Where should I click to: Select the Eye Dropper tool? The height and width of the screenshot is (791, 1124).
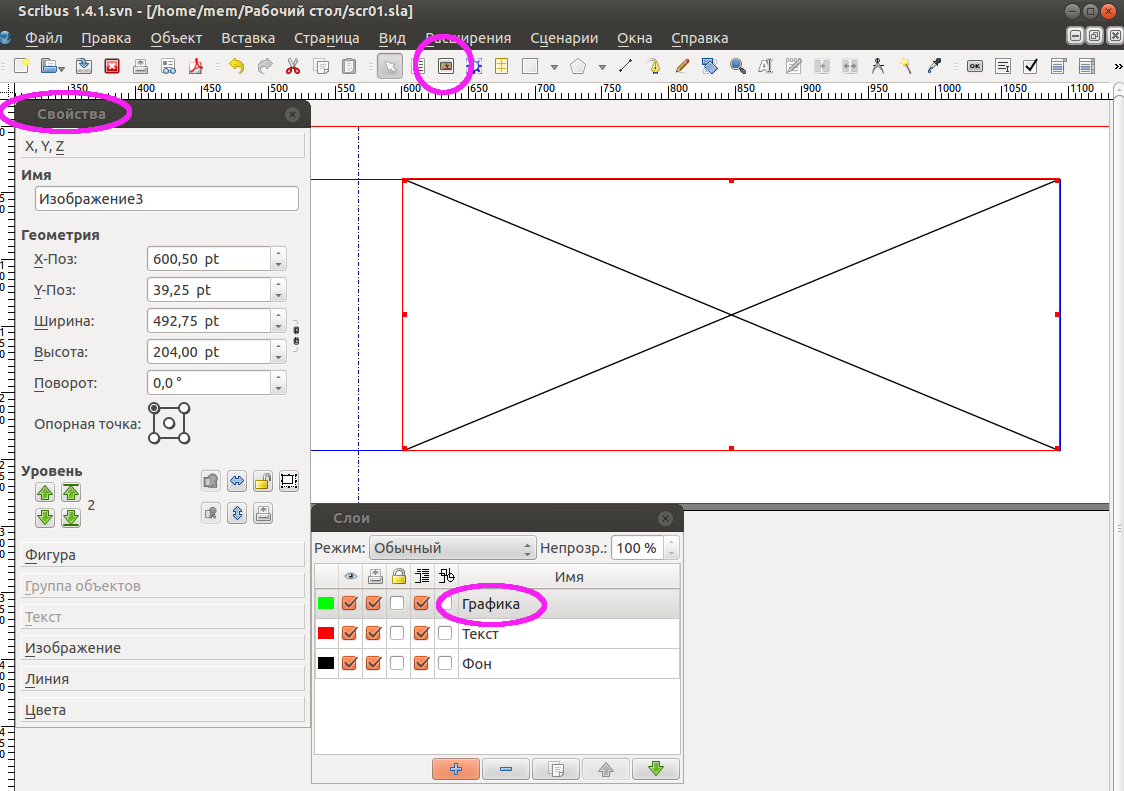tap(934, 67)
